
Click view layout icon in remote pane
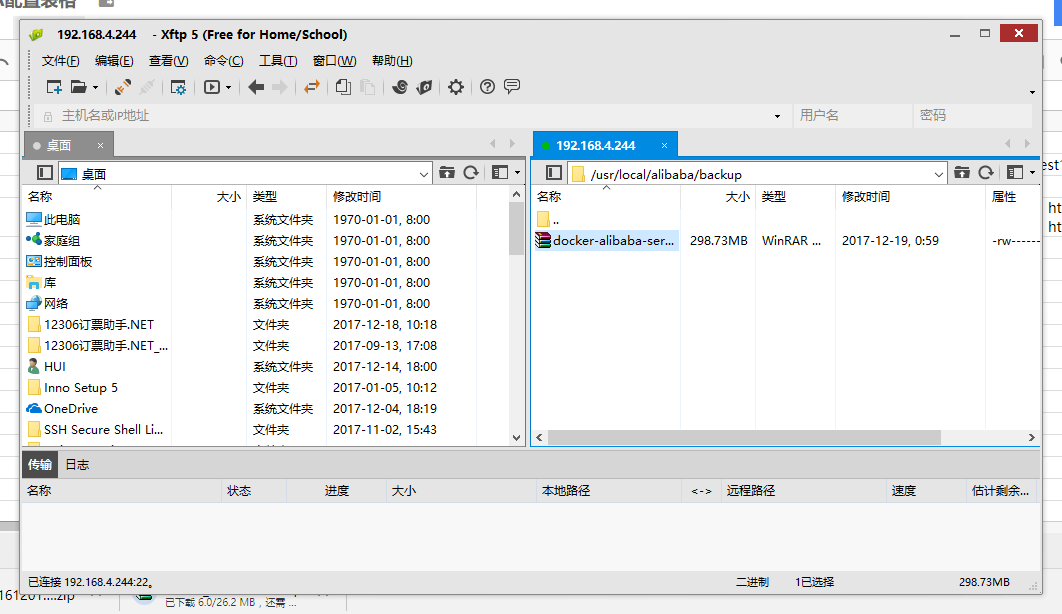click(1015, 173)
